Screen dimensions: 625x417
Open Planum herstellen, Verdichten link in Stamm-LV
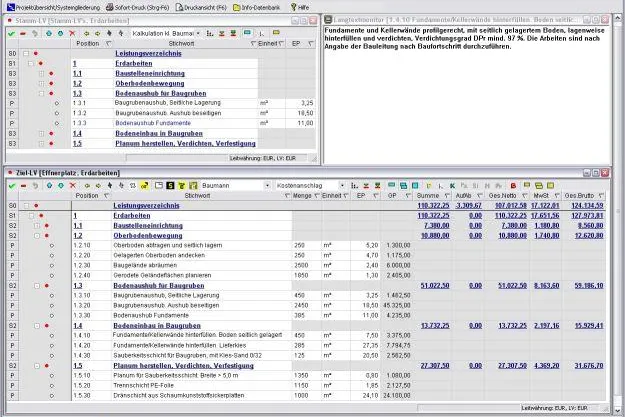(185, 144)
